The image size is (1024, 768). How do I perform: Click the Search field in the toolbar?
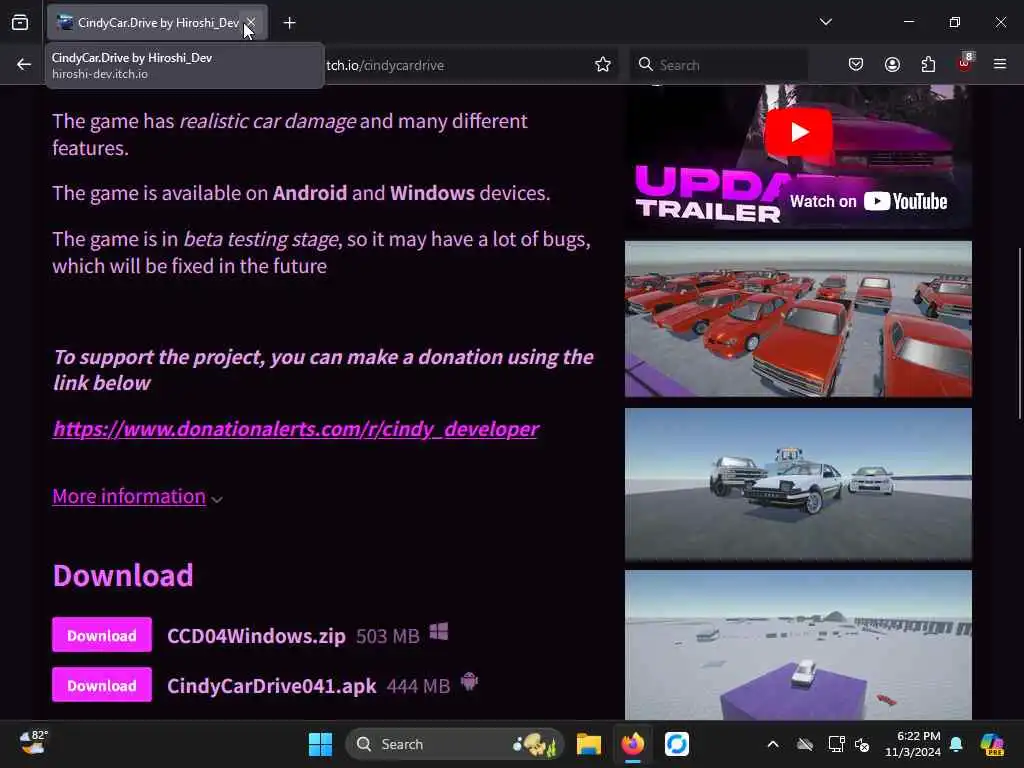(719, 65)
